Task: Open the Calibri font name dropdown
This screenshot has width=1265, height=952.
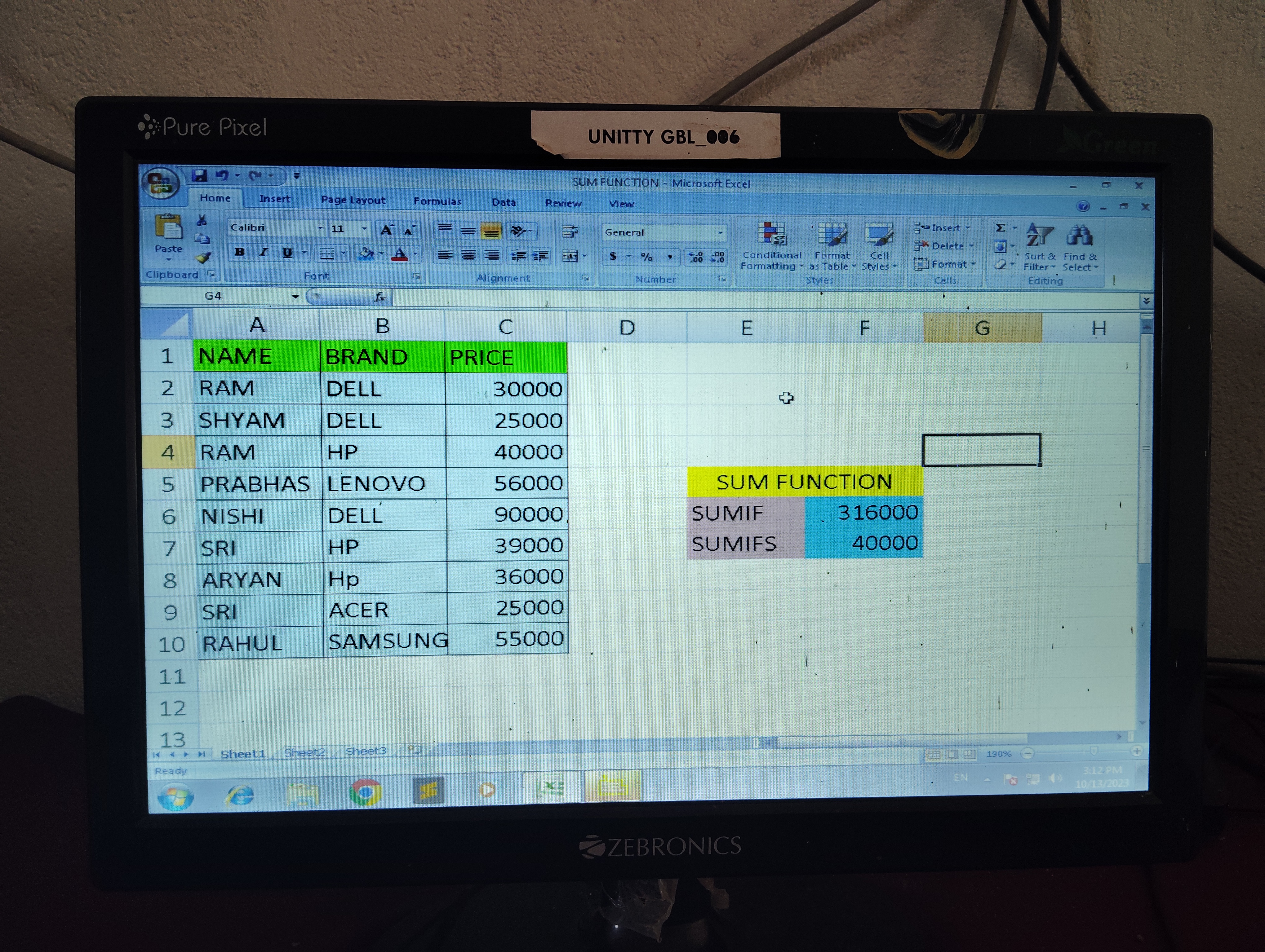Action: [x=320, y=228]
